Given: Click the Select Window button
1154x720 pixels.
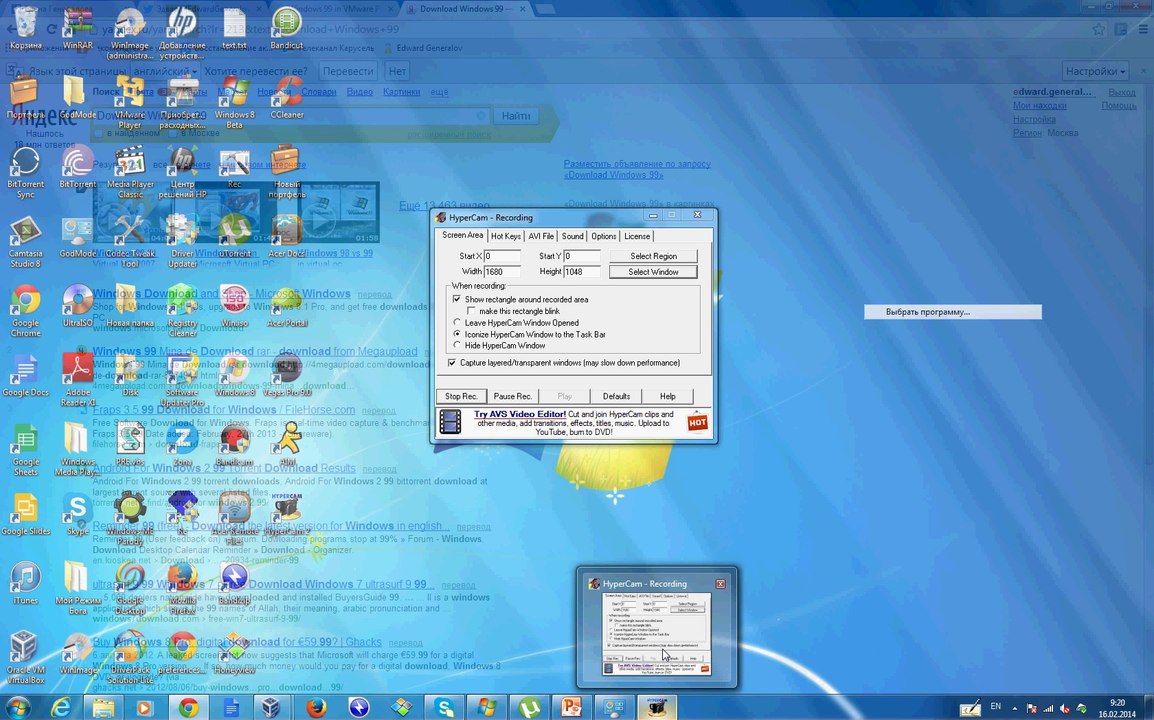Looking at the screenshot, I should 654,272.
